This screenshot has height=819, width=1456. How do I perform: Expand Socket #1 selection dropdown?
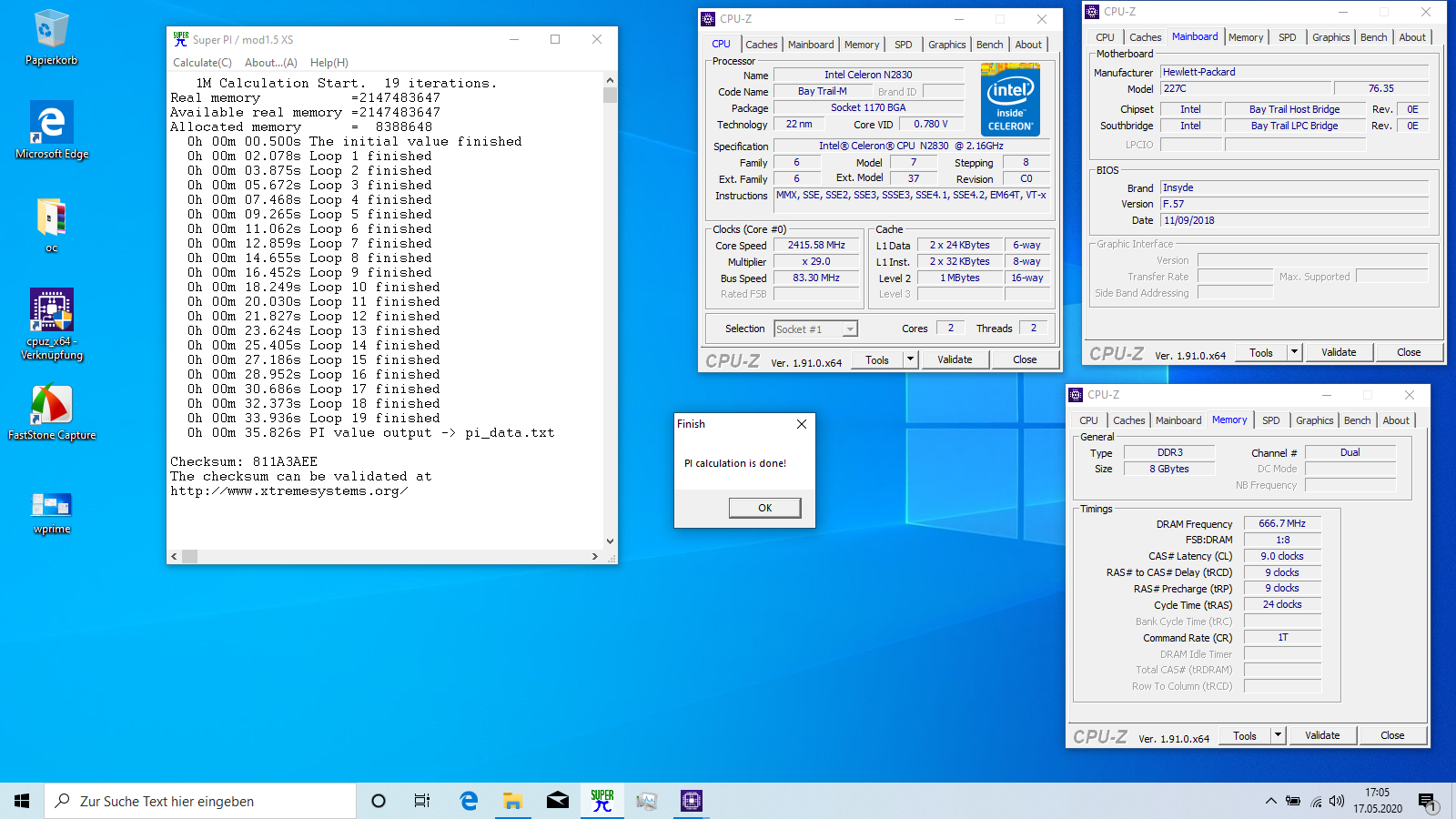[850, 329]
